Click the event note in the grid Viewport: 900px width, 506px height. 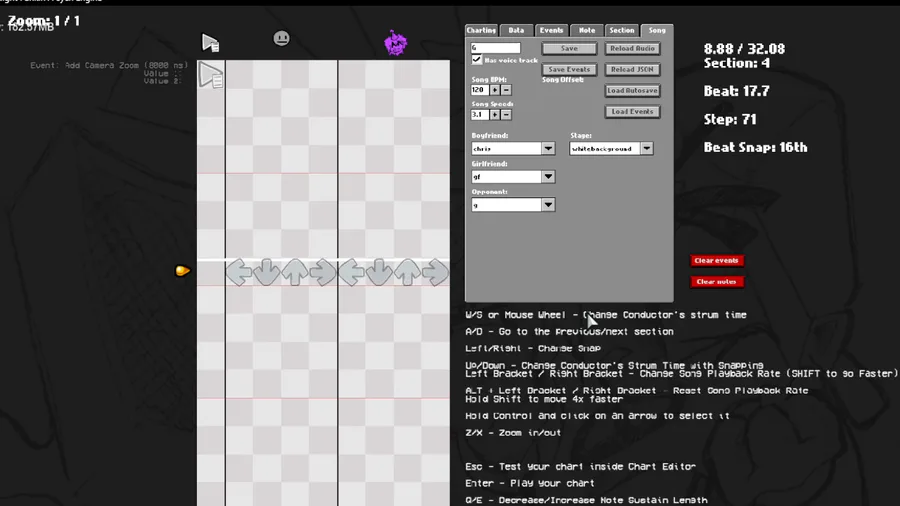pos(211,75)
